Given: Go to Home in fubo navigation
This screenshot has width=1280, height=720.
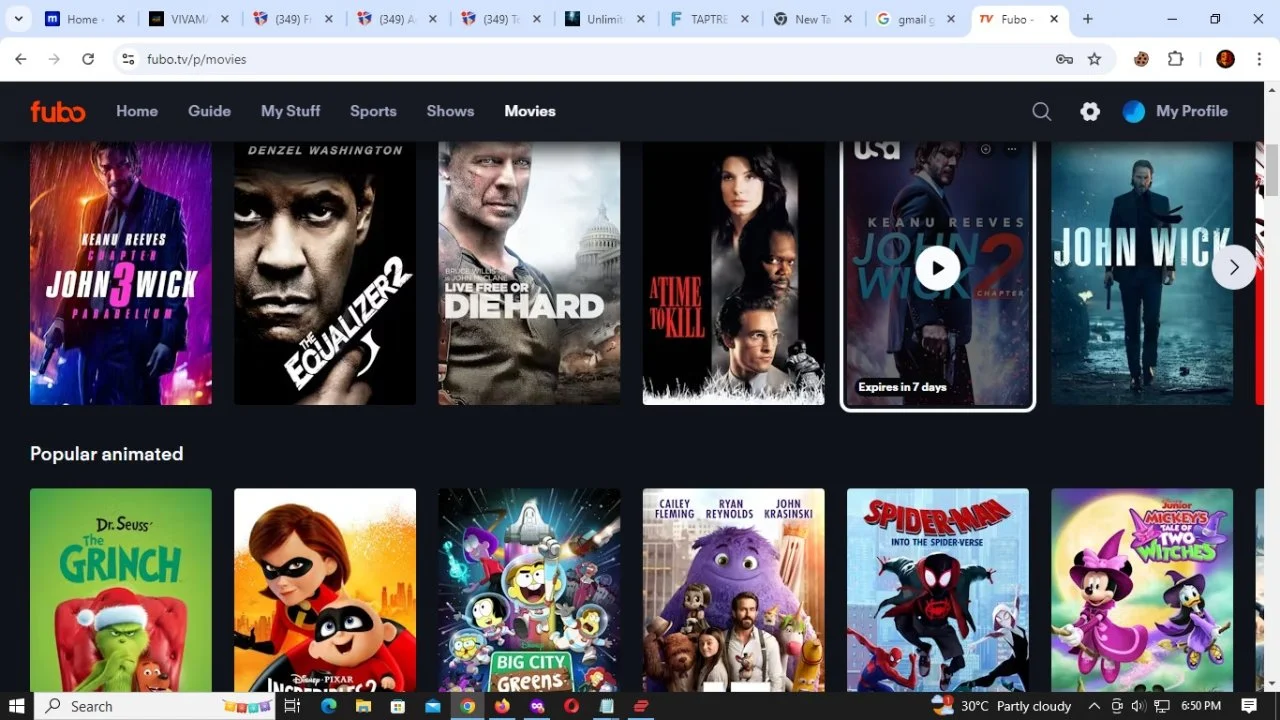Looking at the screenshot, I should (x=137, y=111).
